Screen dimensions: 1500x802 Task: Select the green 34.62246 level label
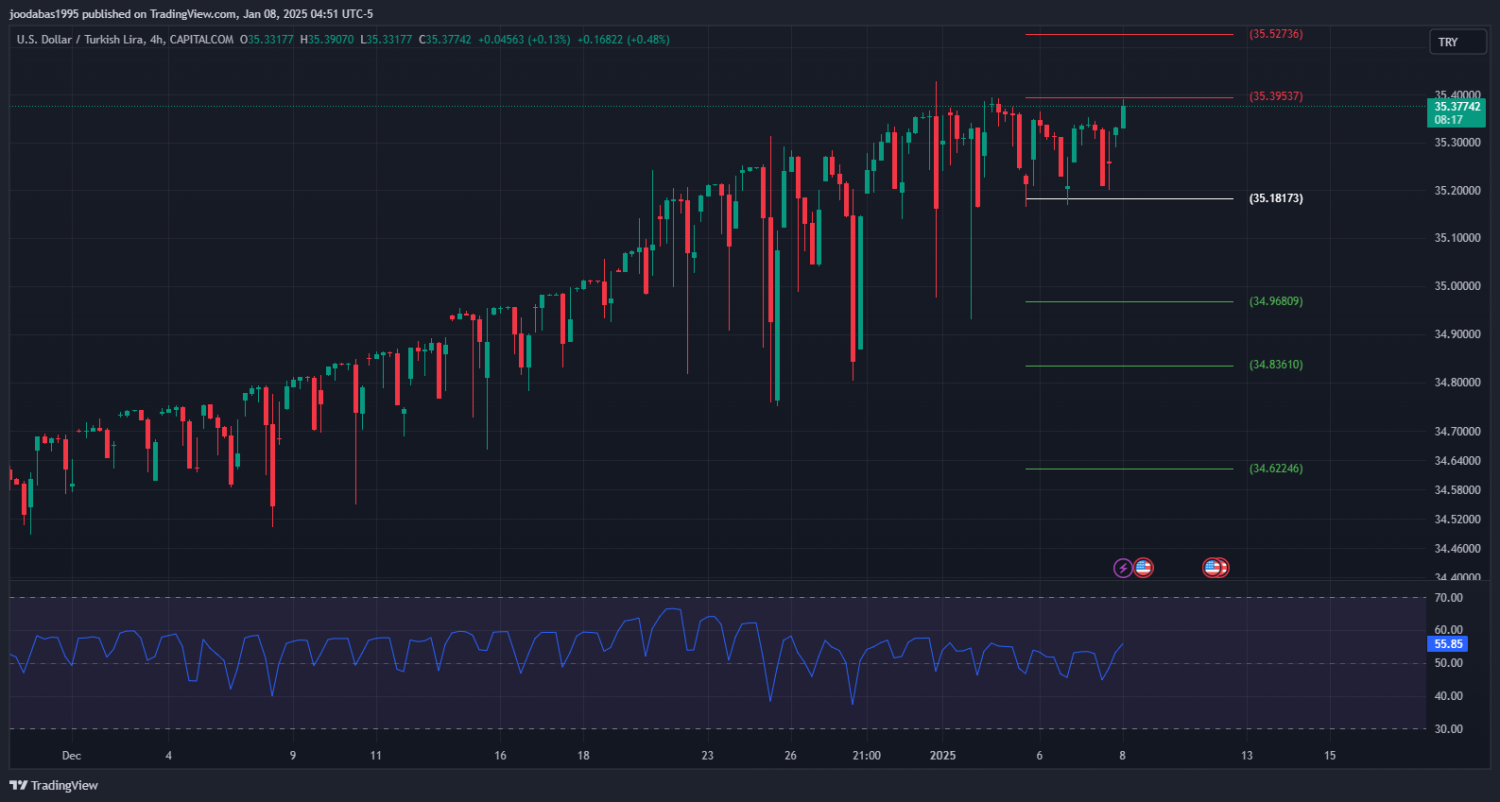tap(1275, 468)
